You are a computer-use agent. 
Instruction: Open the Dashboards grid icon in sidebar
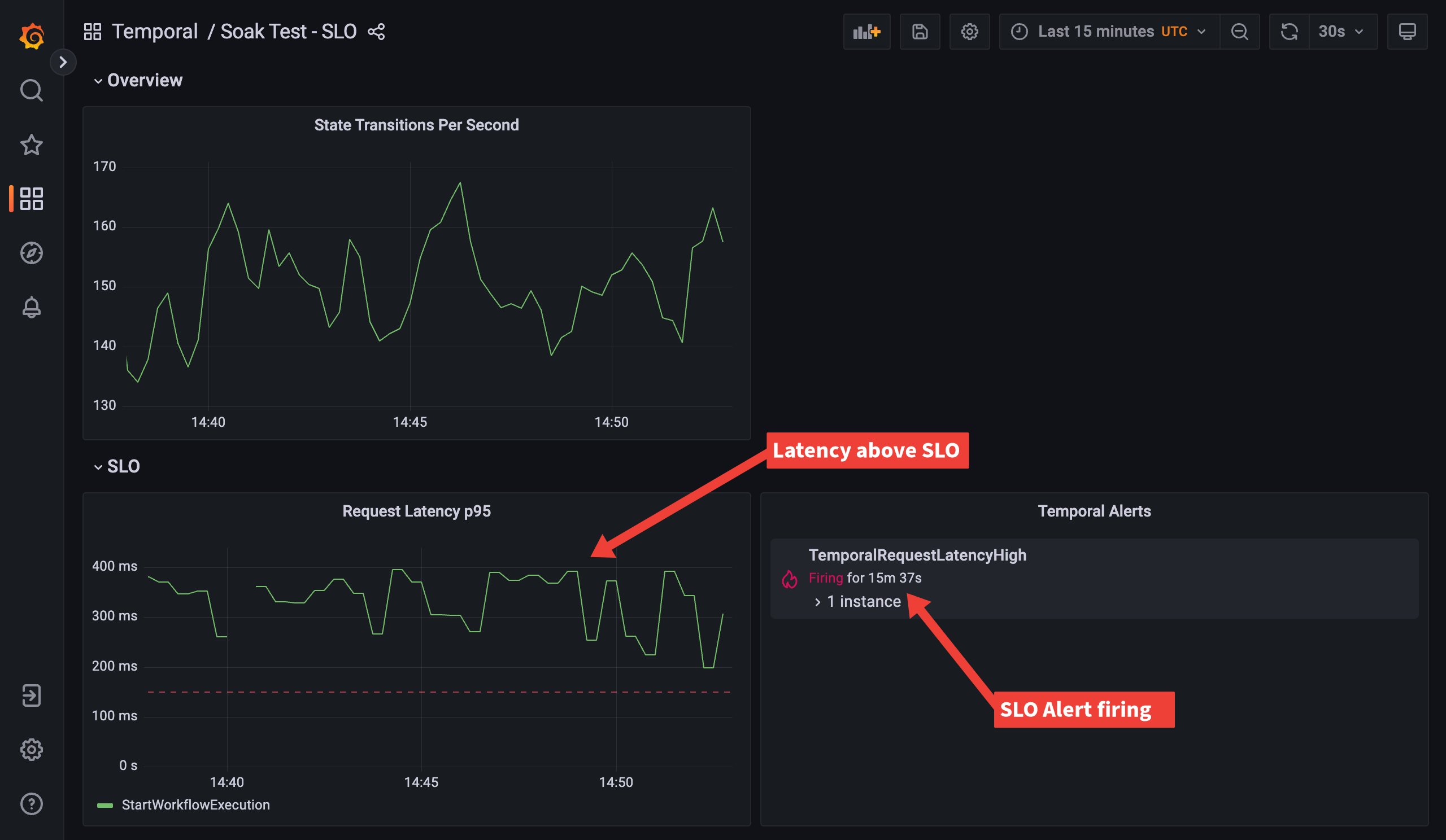(32, 198)
